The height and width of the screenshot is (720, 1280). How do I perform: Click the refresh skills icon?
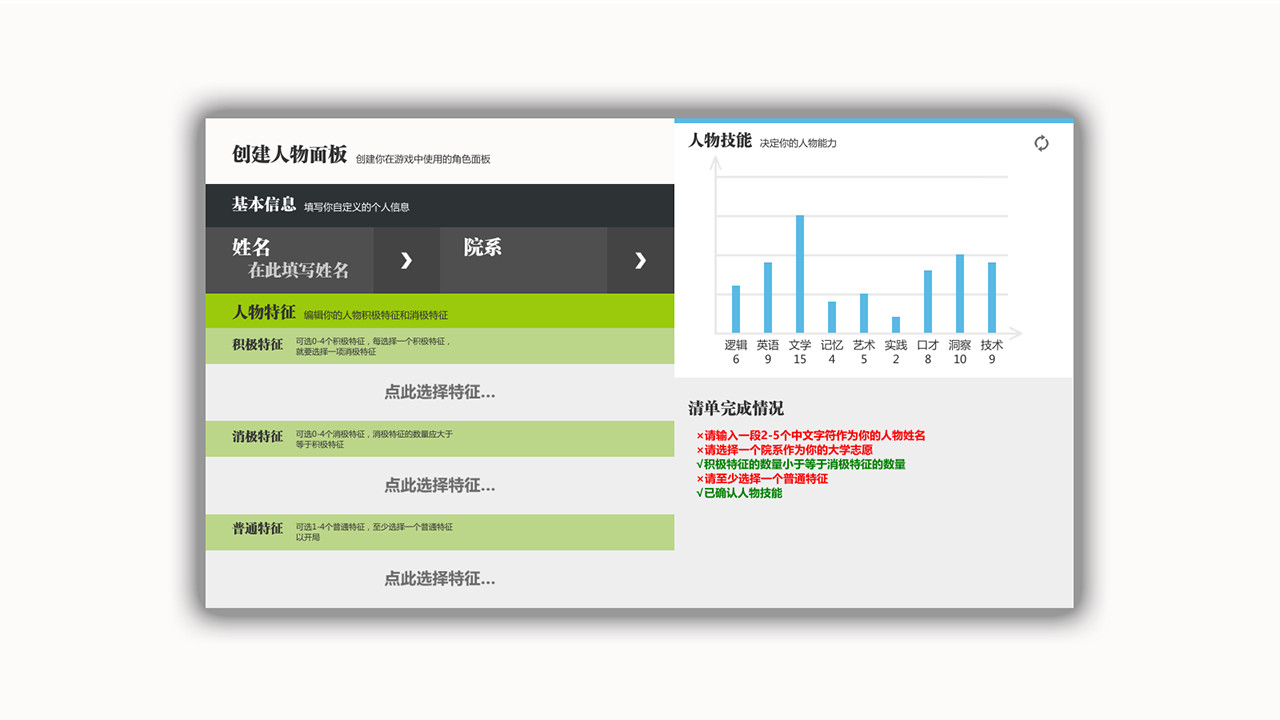1041,143
